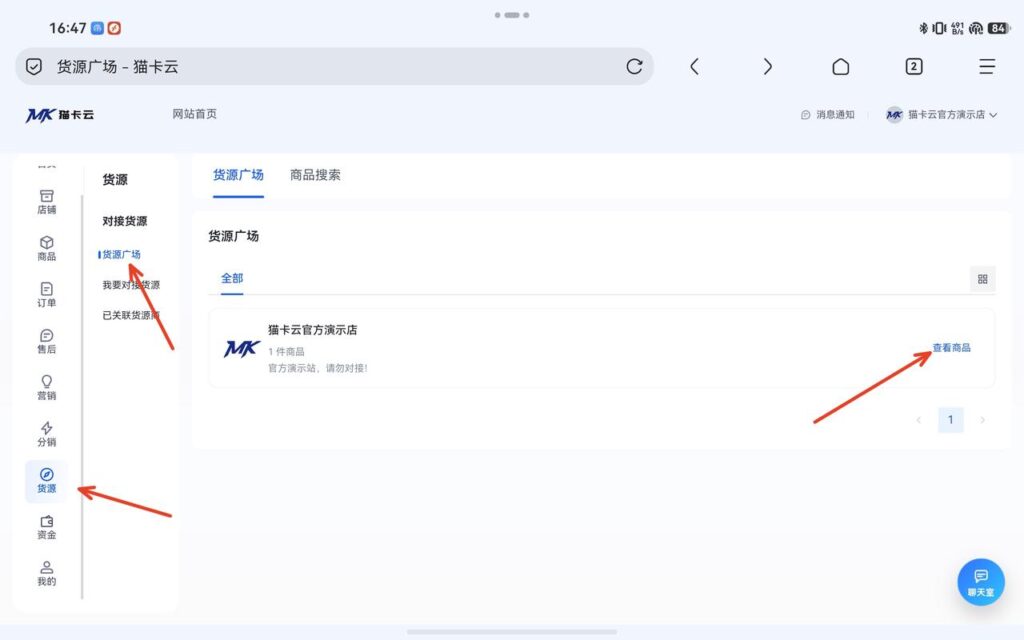Screen dimensions: 1024x640
Task: Open the 订单 sidebar icon
Action: (x=46, y=295)
